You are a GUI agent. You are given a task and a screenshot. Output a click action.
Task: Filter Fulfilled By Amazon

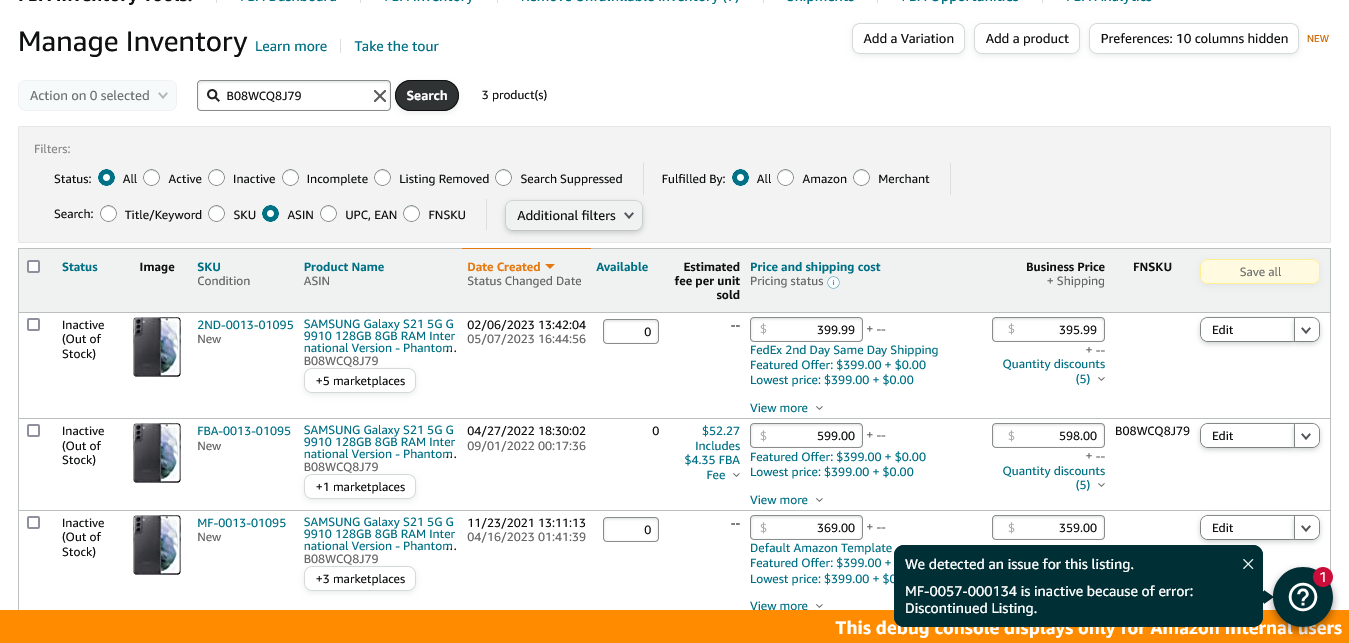(786, 178)
